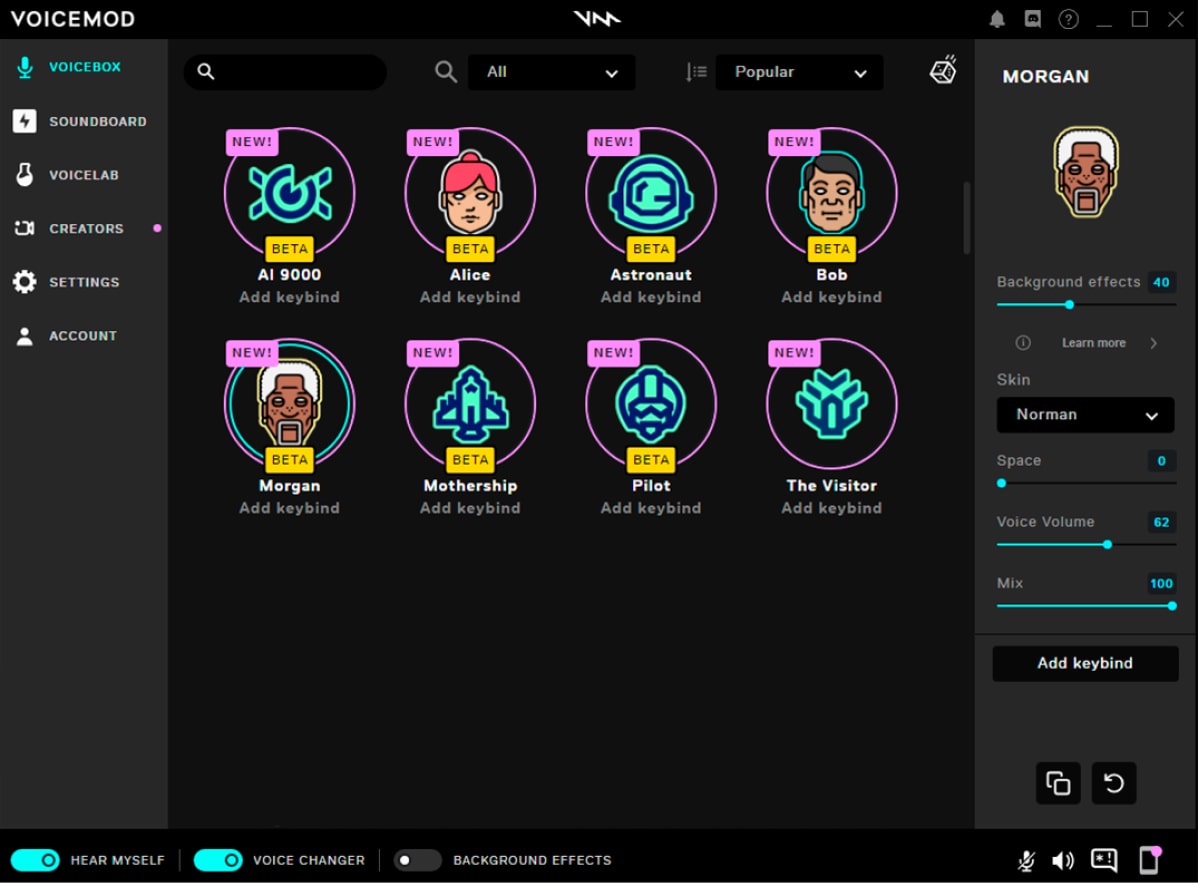The height and width of the screenshot is (883, 1198).
Task: Open the notifications bell
Action: (x=997, y=19)
